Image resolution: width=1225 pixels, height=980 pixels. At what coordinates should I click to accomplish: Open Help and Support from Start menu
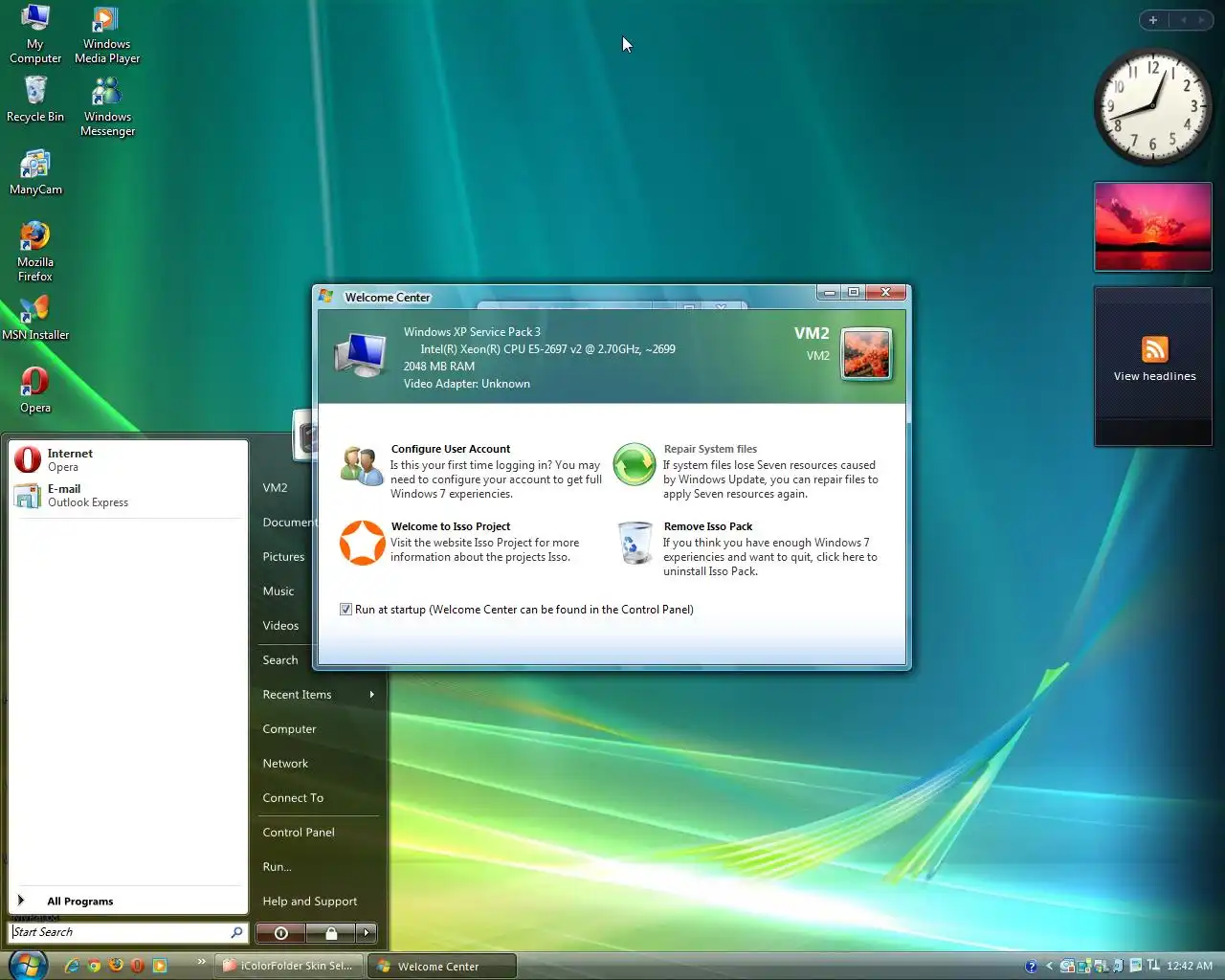[310, 902]
